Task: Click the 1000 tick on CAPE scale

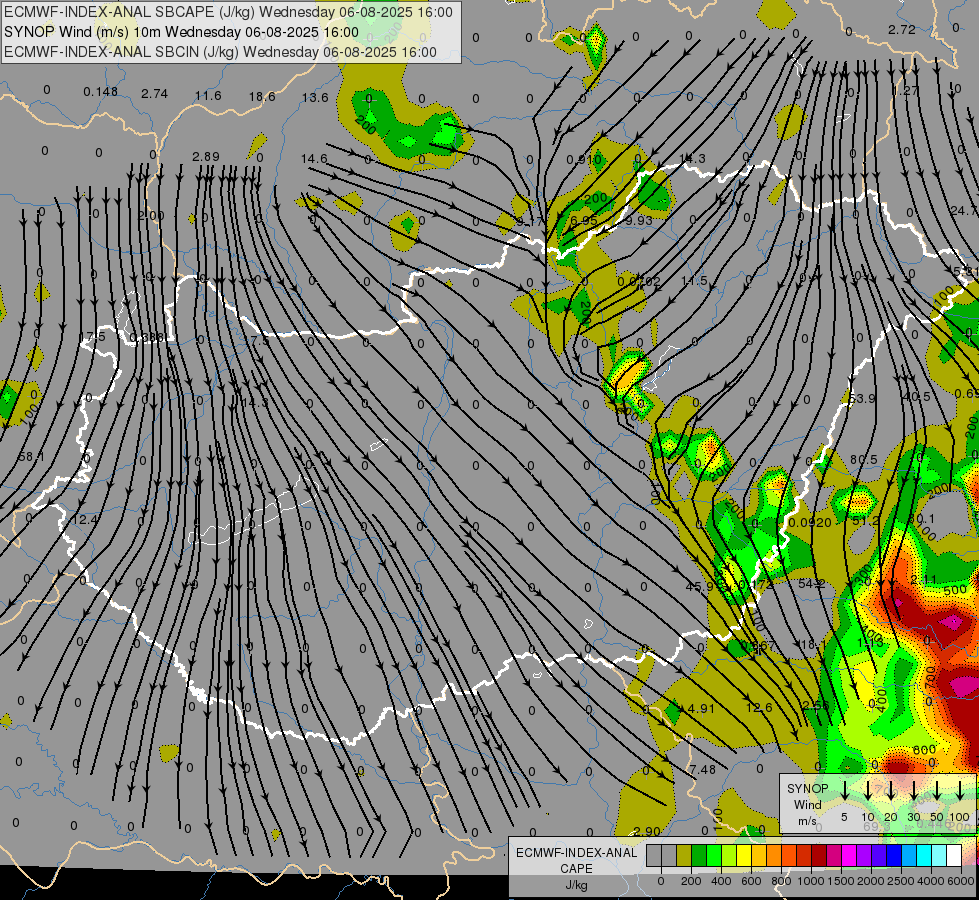Action: coord(811,881)
